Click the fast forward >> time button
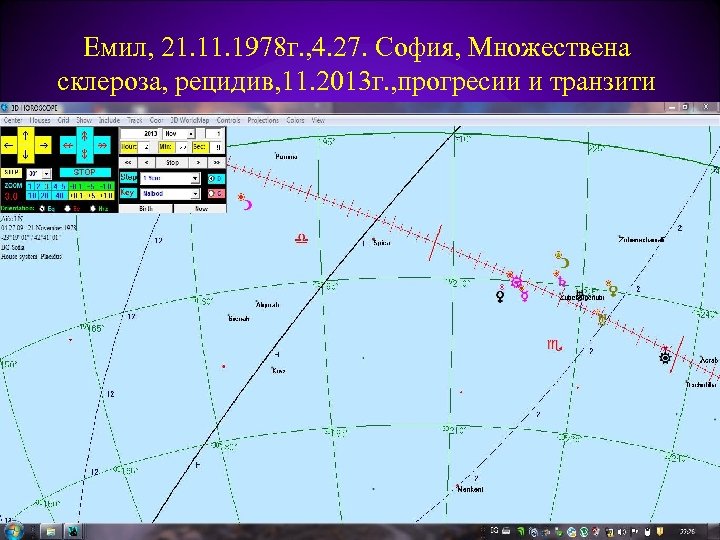This screenshot has height=540, width=720. coord(216,163)
